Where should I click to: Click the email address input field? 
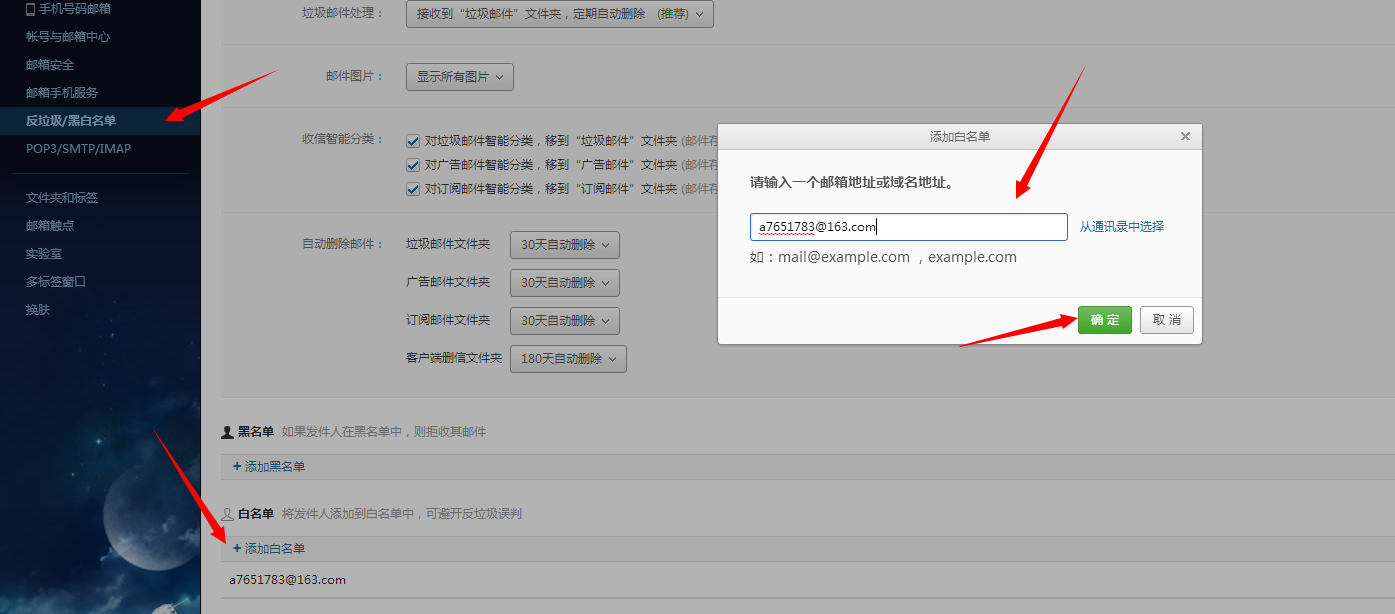click(x=908, y=227)
